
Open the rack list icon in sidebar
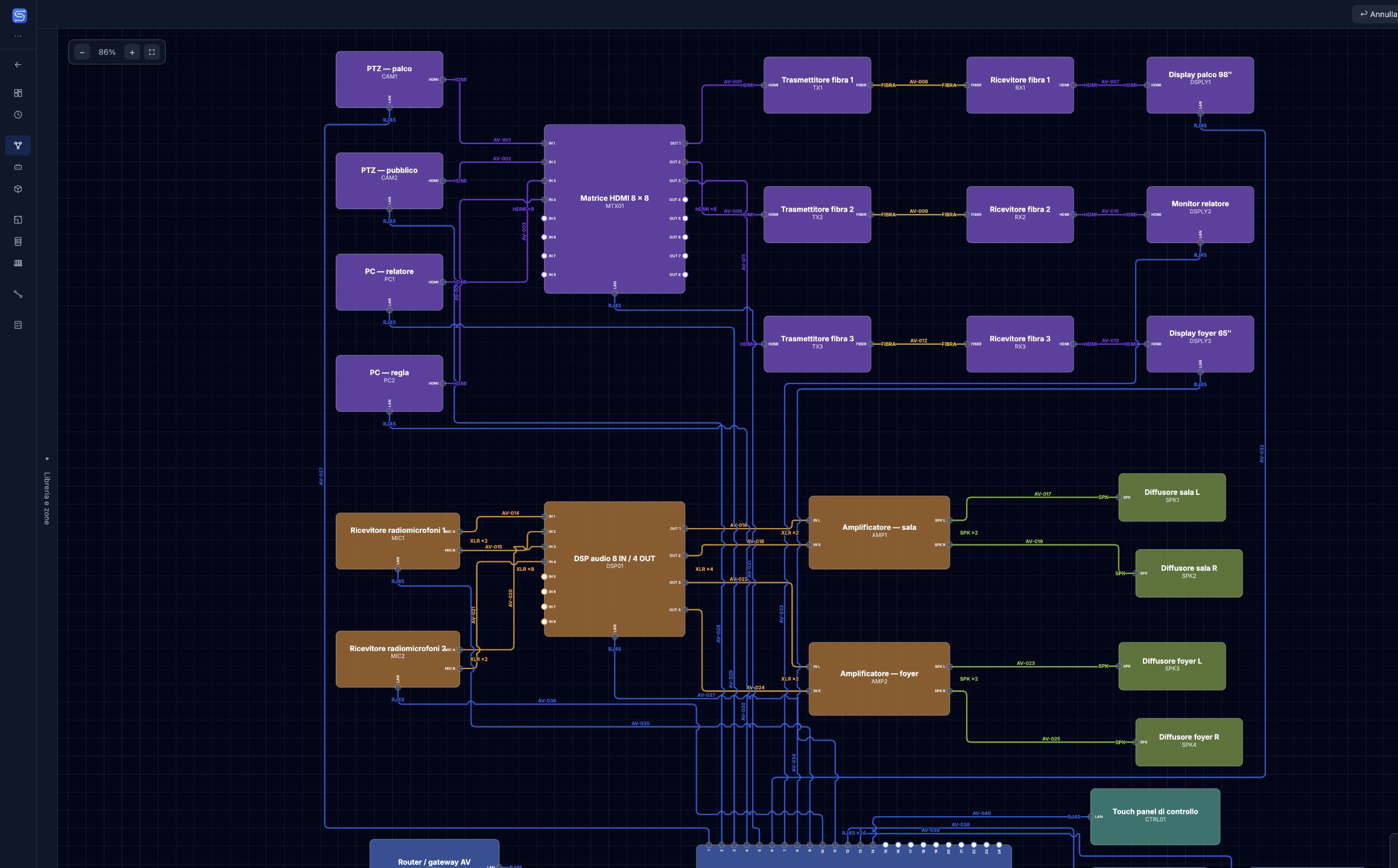pos(18,241)
